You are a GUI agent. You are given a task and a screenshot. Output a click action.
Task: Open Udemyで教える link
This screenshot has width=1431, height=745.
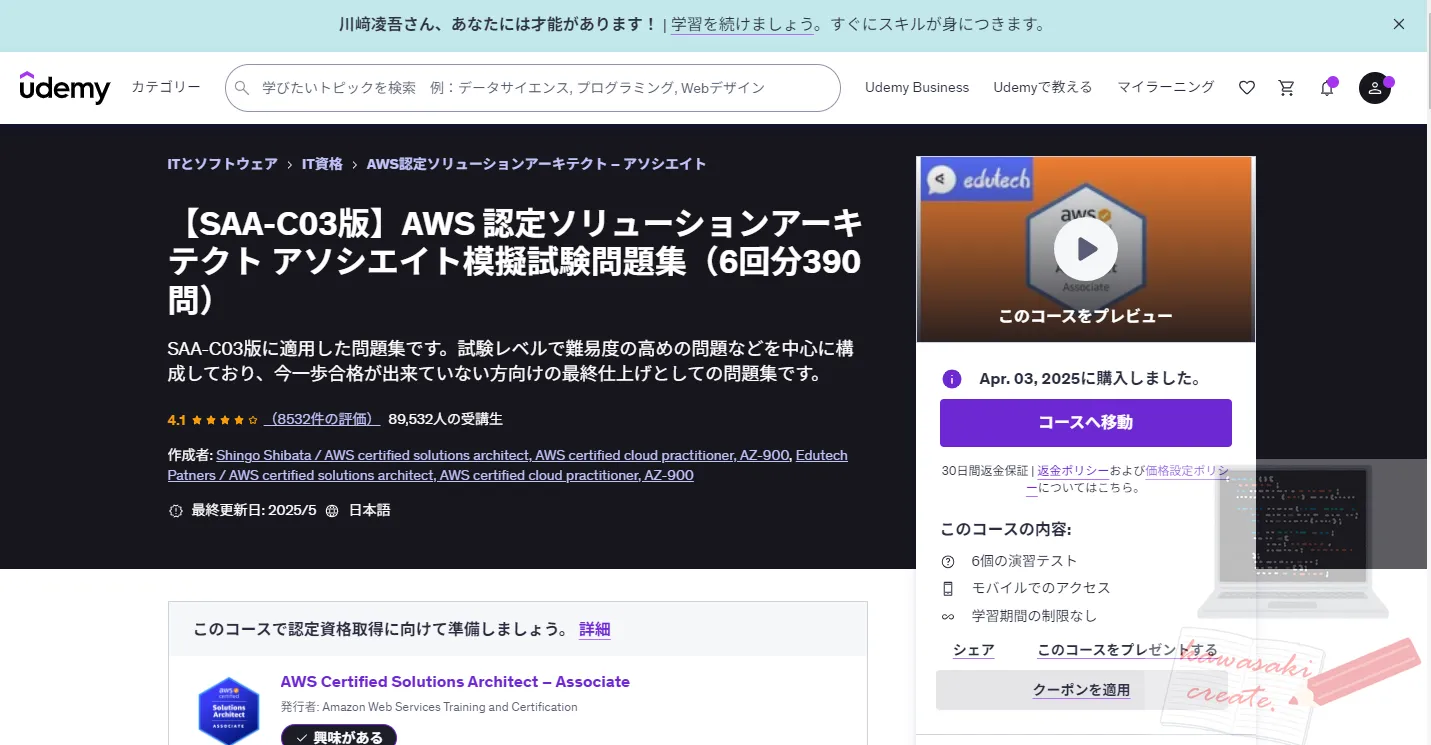pyautogui.click(x=1043, y=87)
